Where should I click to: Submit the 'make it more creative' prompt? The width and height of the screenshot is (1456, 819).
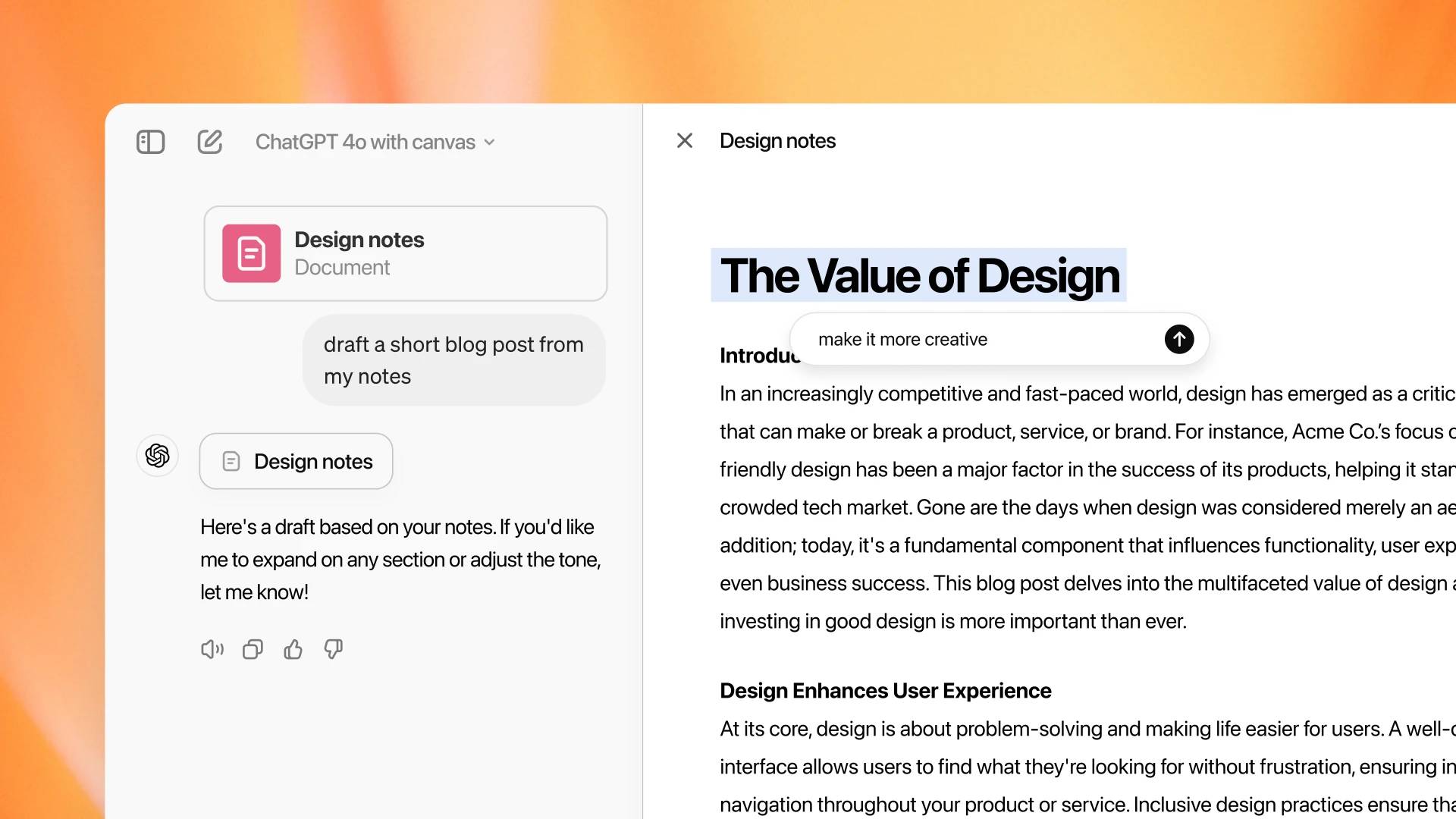pyautogui.click(x=1179, y=338)
